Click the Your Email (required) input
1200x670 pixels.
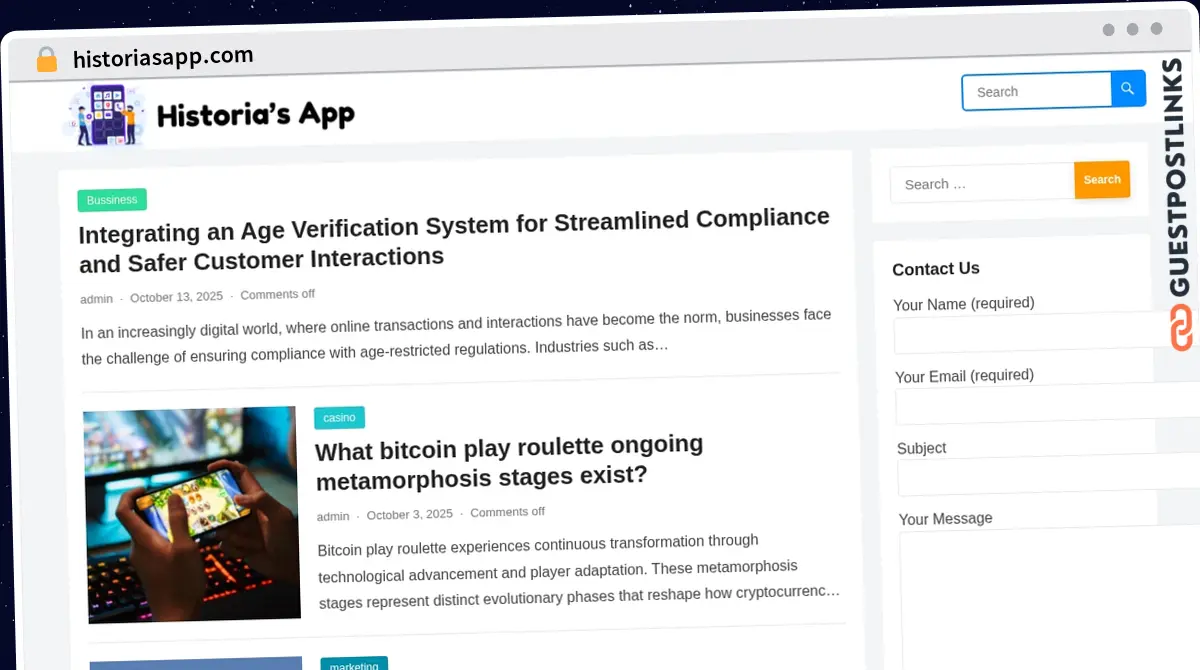(x=1046, y=405)
